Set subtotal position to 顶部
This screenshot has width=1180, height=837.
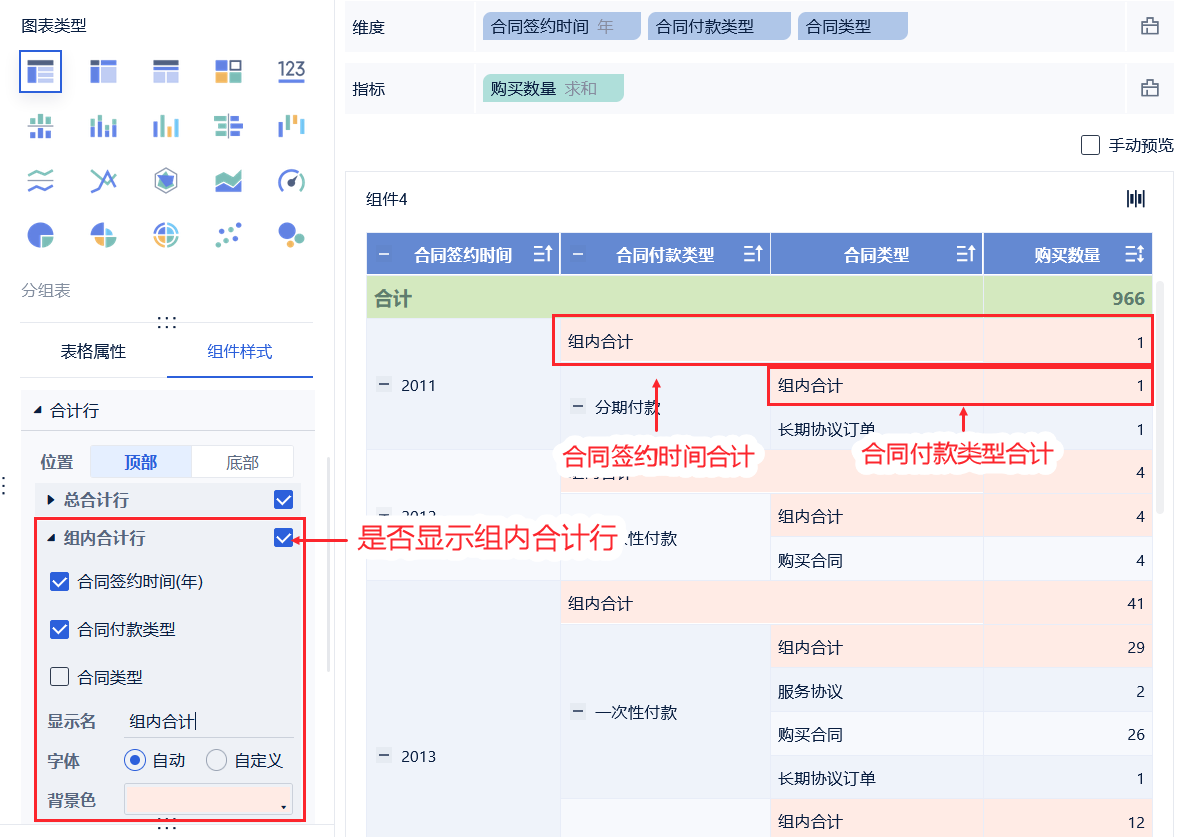(x=141, y=461)
